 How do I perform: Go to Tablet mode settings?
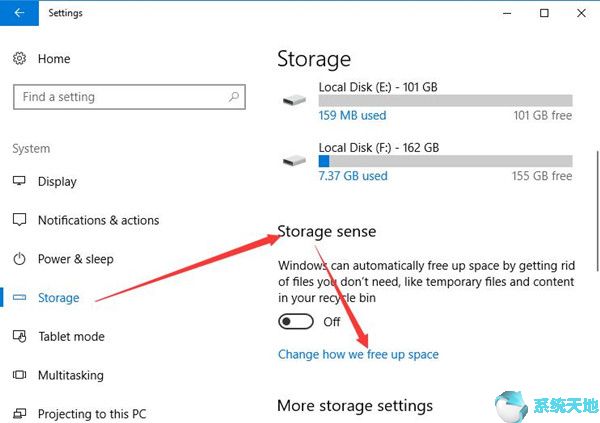[x=71, y=337]
